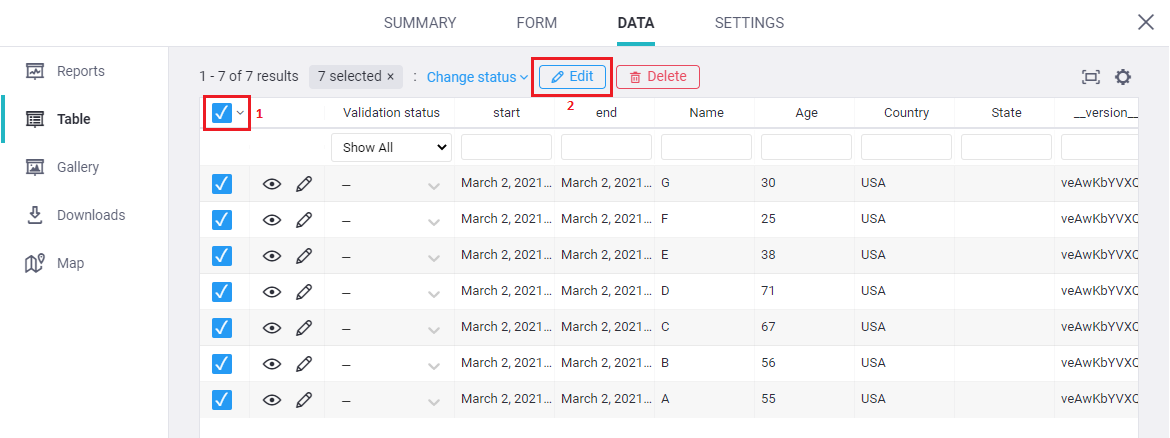Click the red Delete button
This screenshot has width=1170, height=438.
pyautogui.click(x=657, y=76)
